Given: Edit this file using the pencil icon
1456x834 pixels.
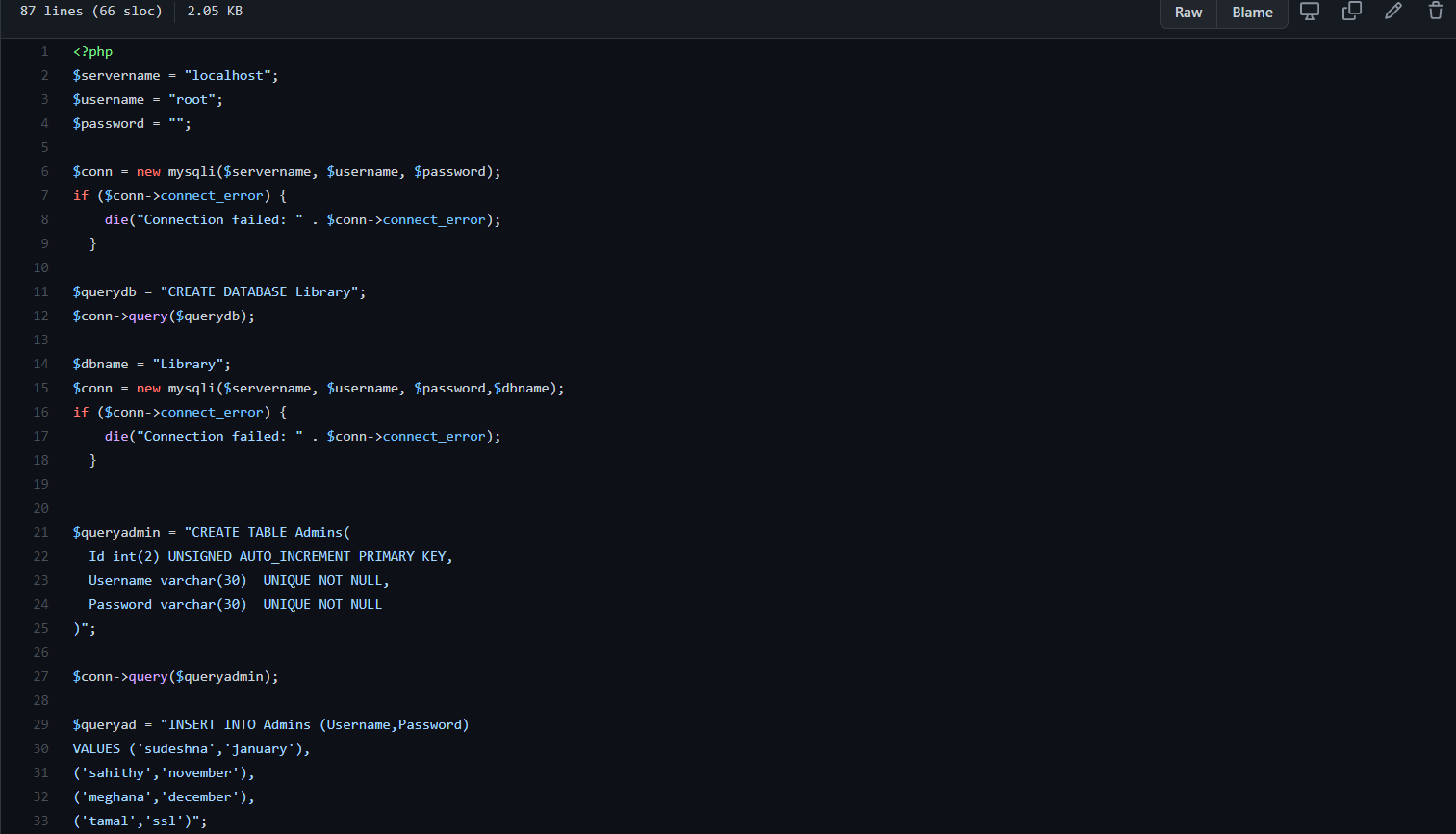Looking at the screenshot, I should click(1393, 12).
